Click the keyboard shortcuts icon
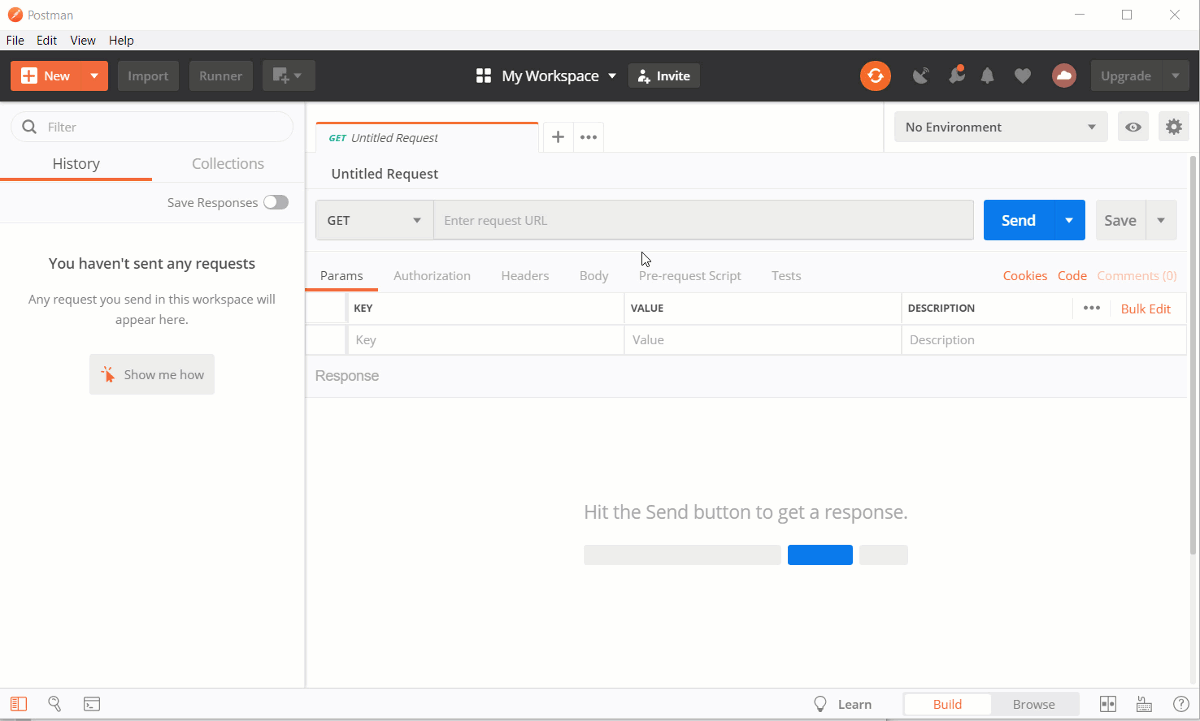 (1144, 704)
